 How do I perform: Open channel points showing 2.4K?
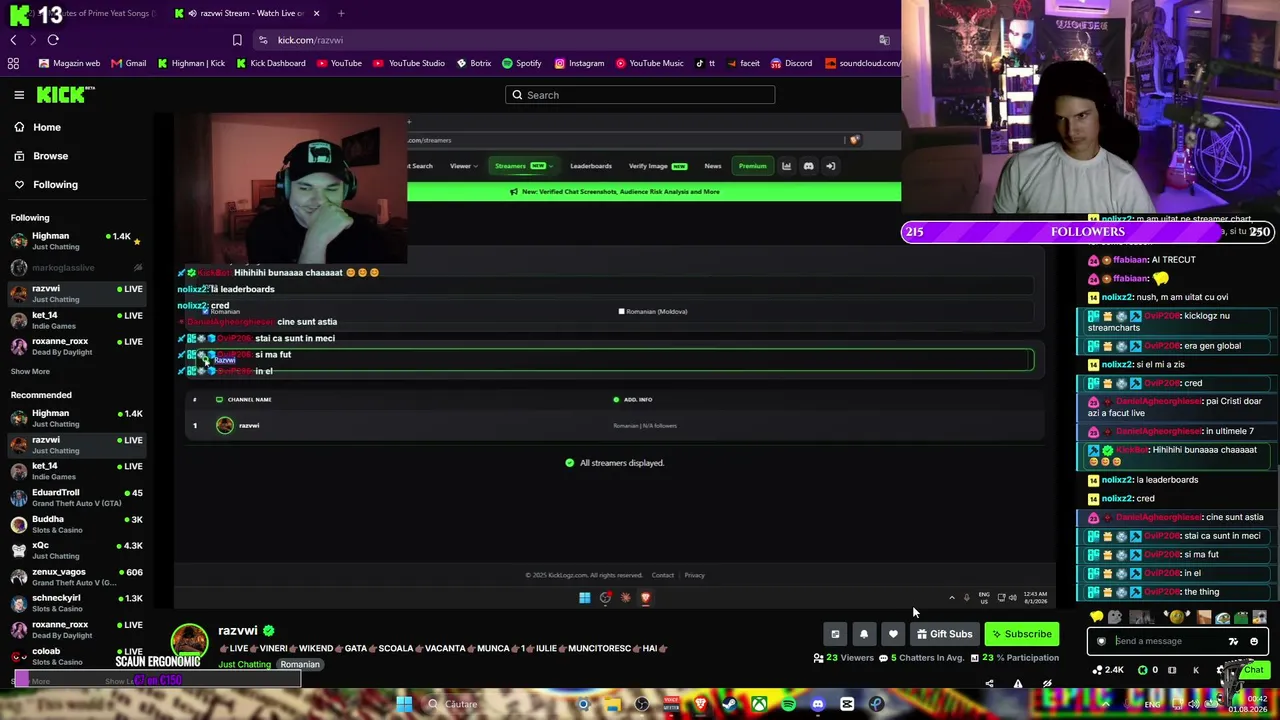tap(1110, 670)
